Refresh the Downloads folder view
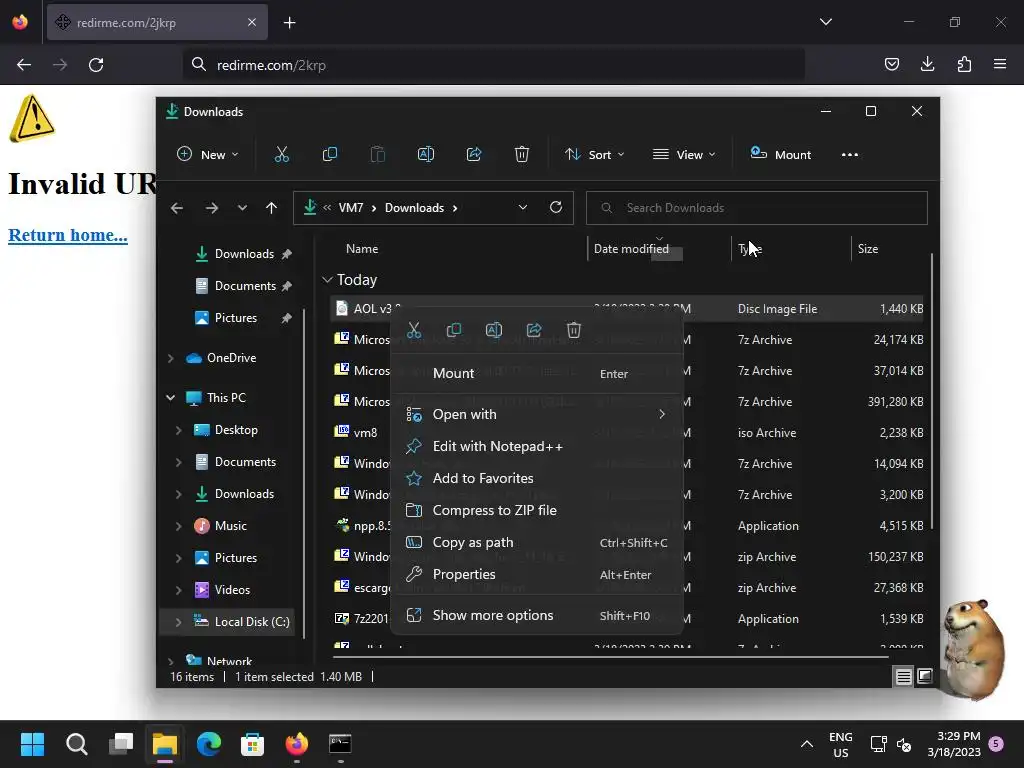 point(556,207)
